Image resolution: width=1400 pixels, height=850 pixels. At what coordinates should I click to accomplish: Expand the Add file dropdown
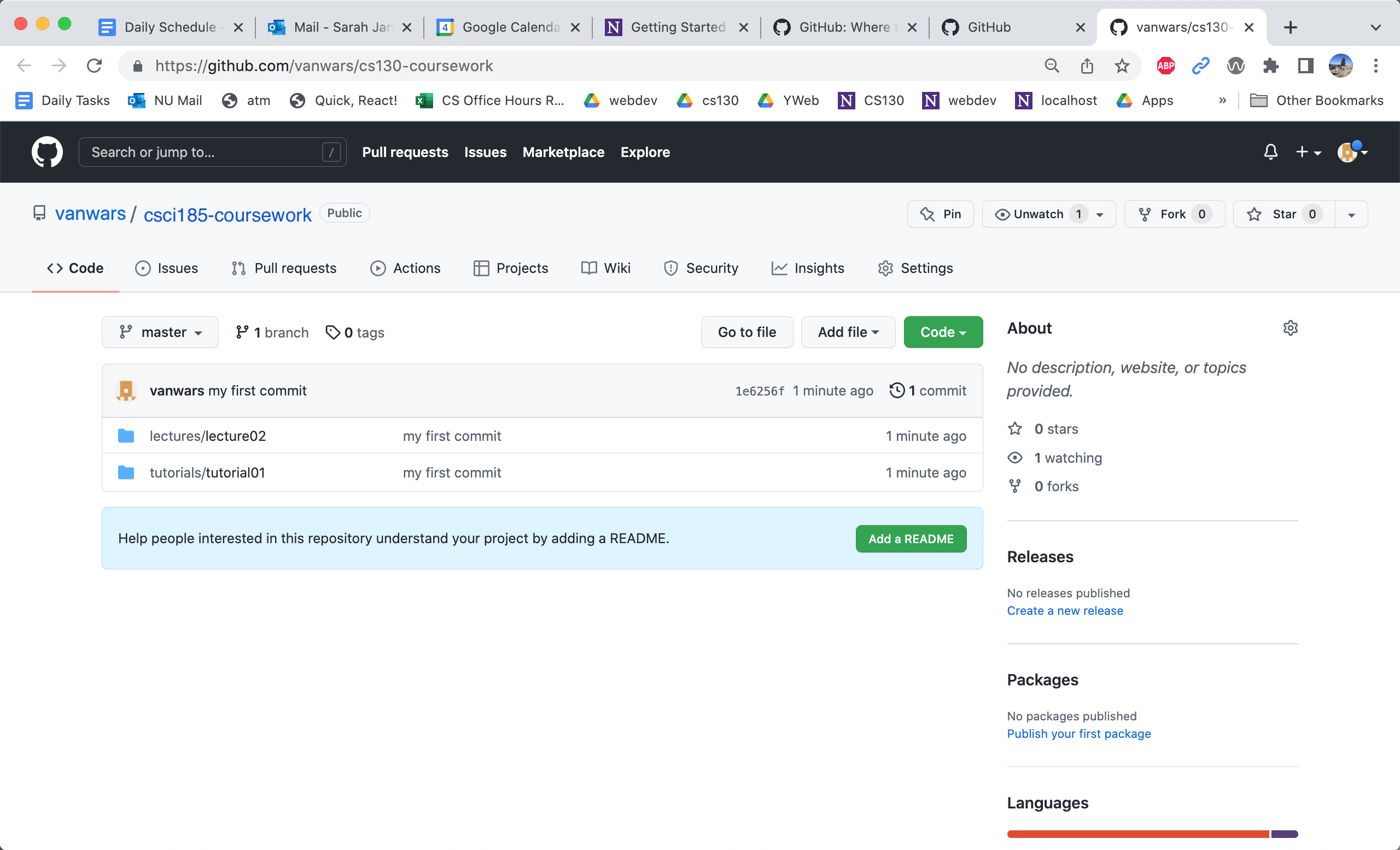pos(847,332)
